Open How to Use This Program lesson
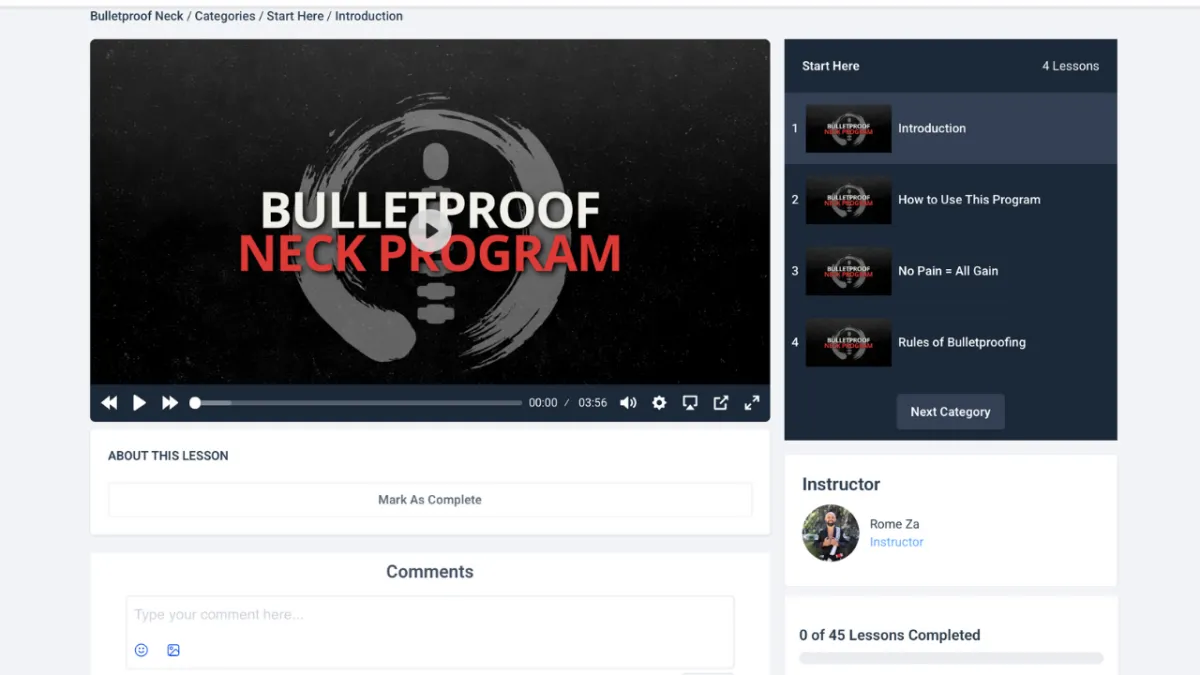The image size is (1200, 675). click(x=950, y=200)
